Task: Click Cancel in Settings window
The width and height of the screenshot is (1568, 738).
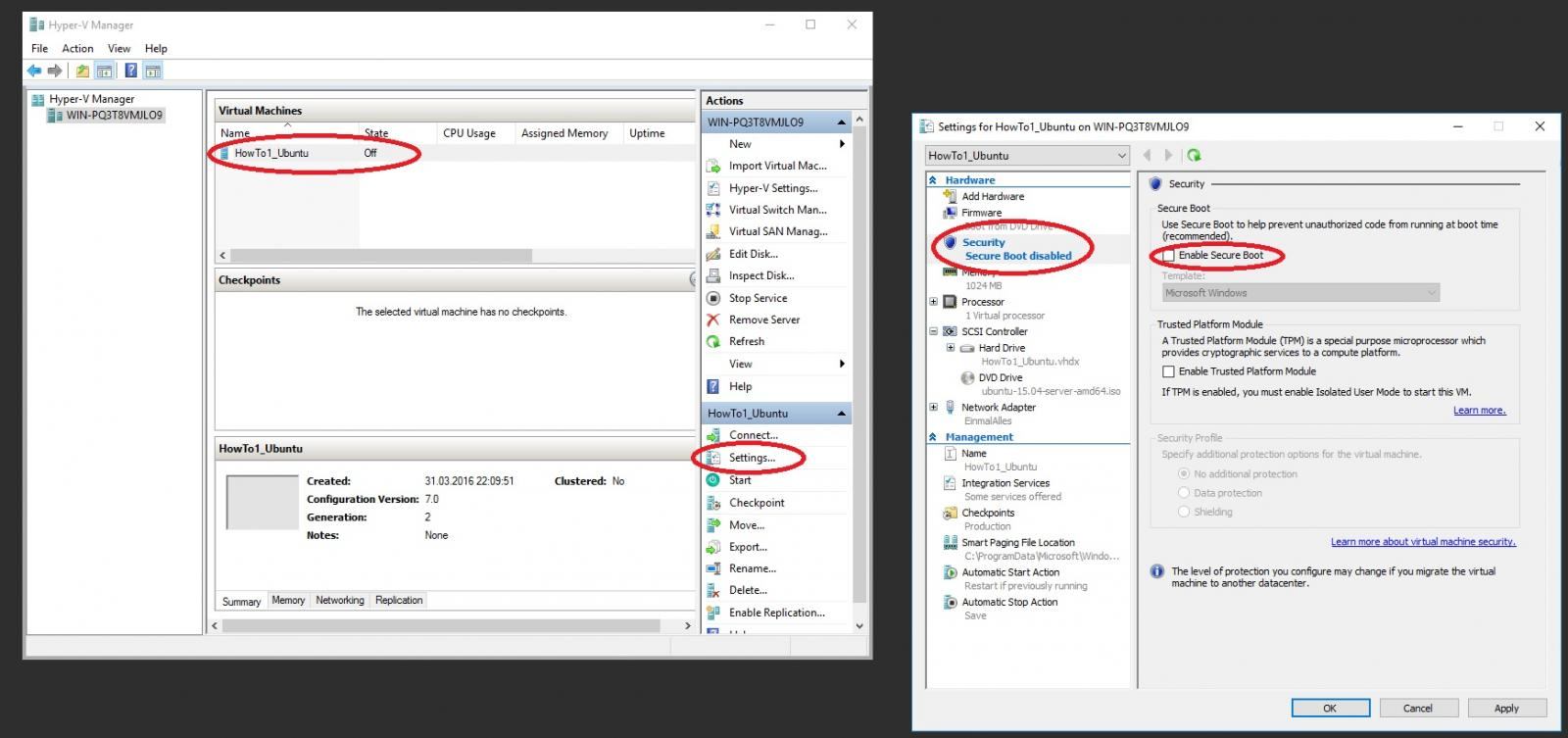Action: 1418,708
